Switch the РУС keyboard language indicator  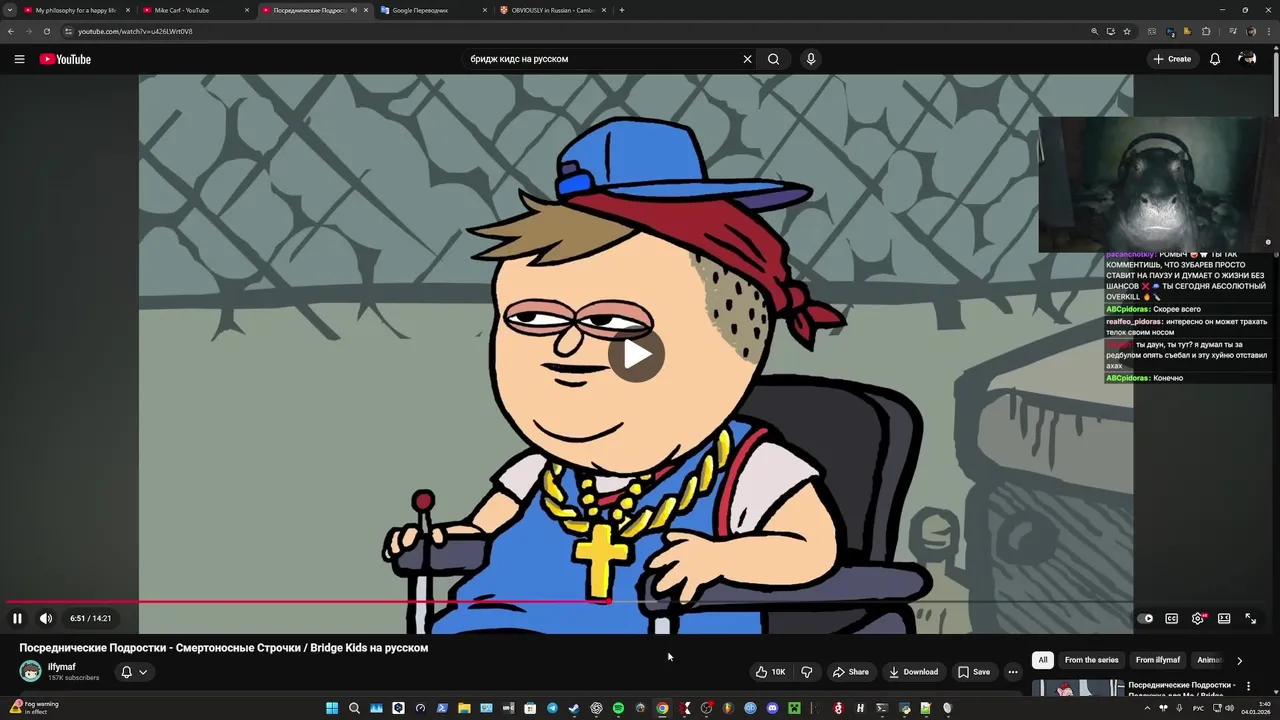pos(1198,708)
